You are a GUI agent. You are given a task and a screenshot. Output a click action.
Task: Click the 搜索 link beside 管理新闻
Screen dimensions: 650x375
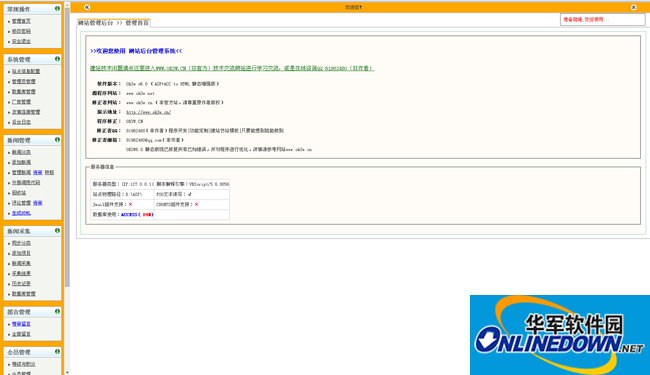point(38,172)
